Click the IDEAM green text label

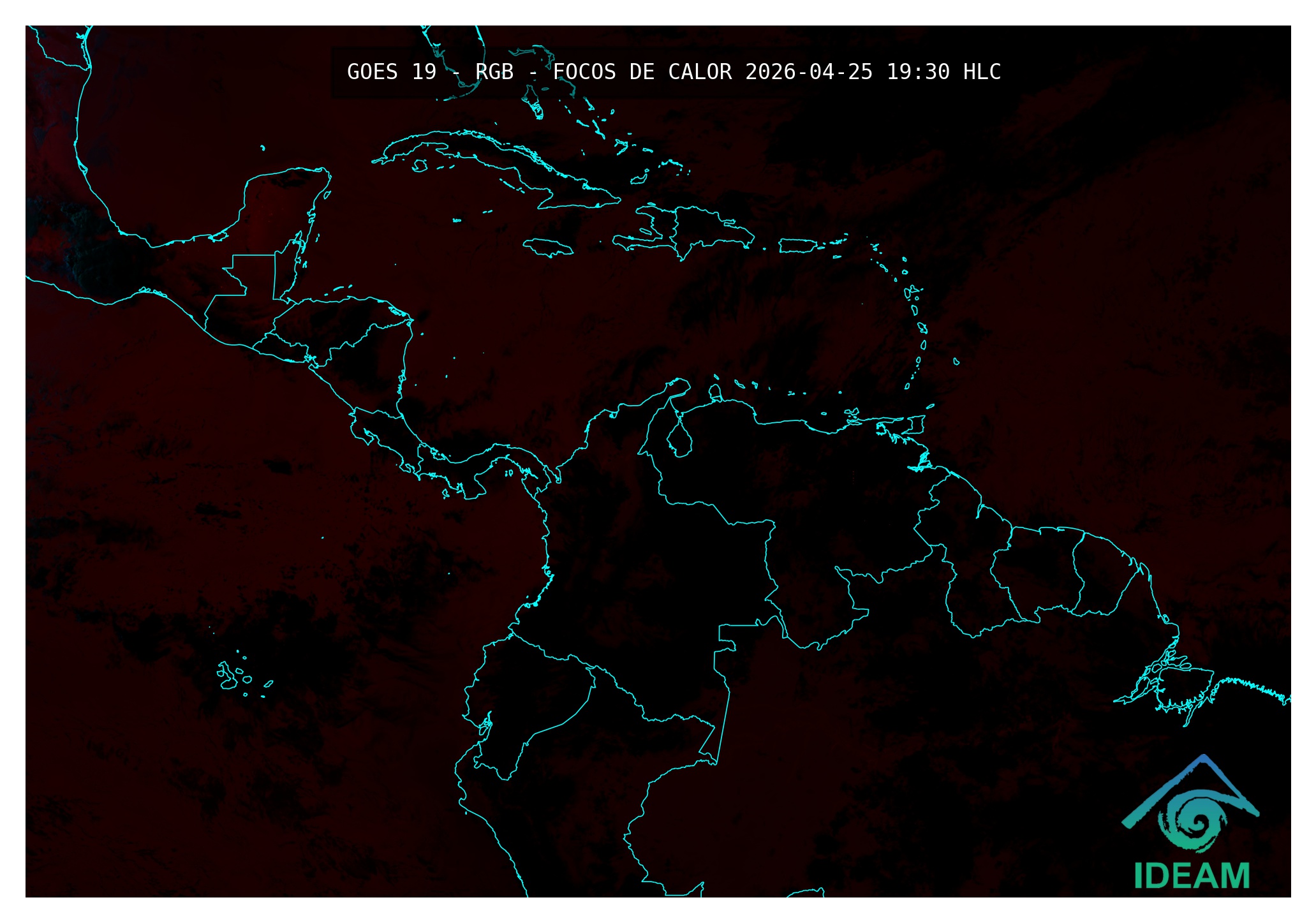pyautogui.click(x=1192, y=876)
